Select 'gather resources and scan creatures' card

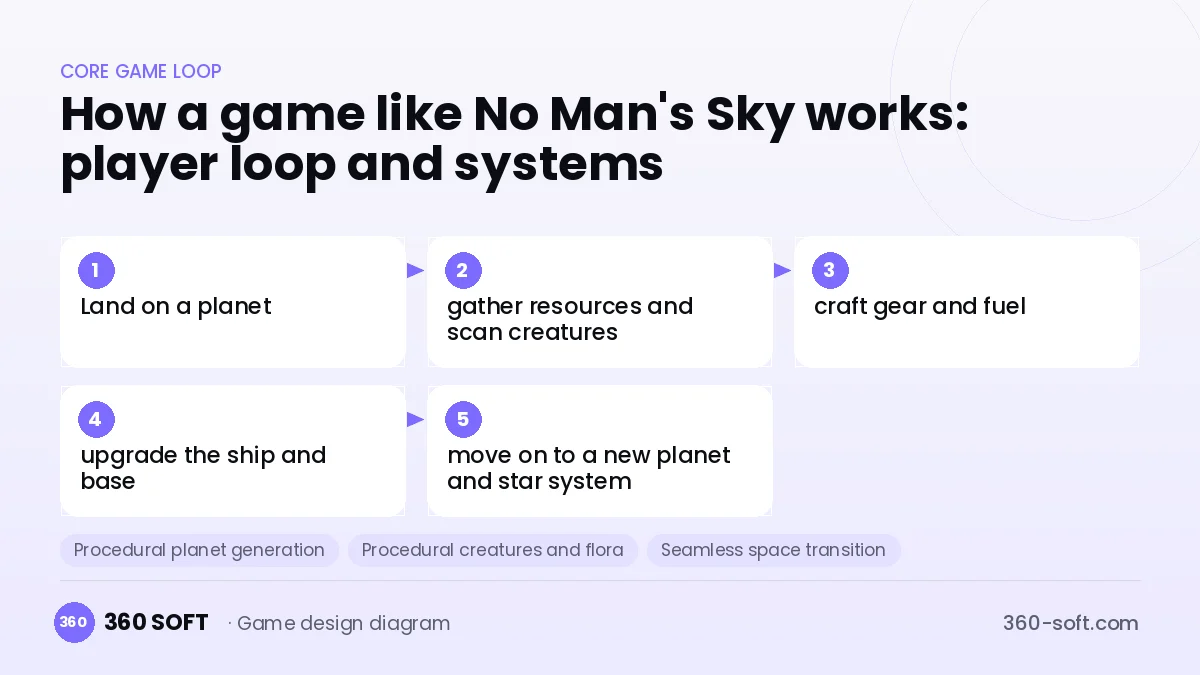coord(600,302)
